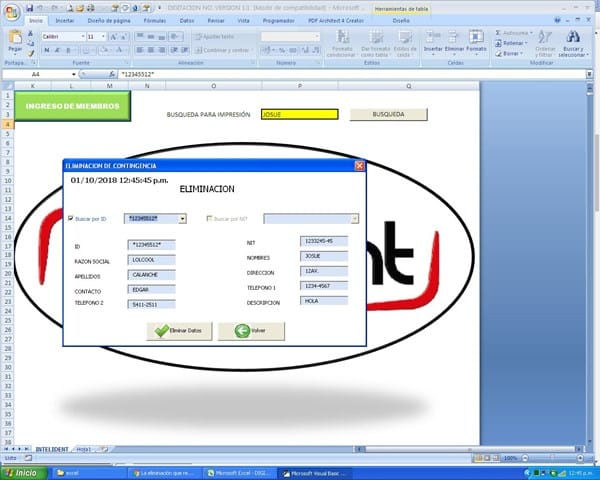Viewport: 600px width, 480px height.
Task: Click the Excel help icon
Action: tap(558, 20)
